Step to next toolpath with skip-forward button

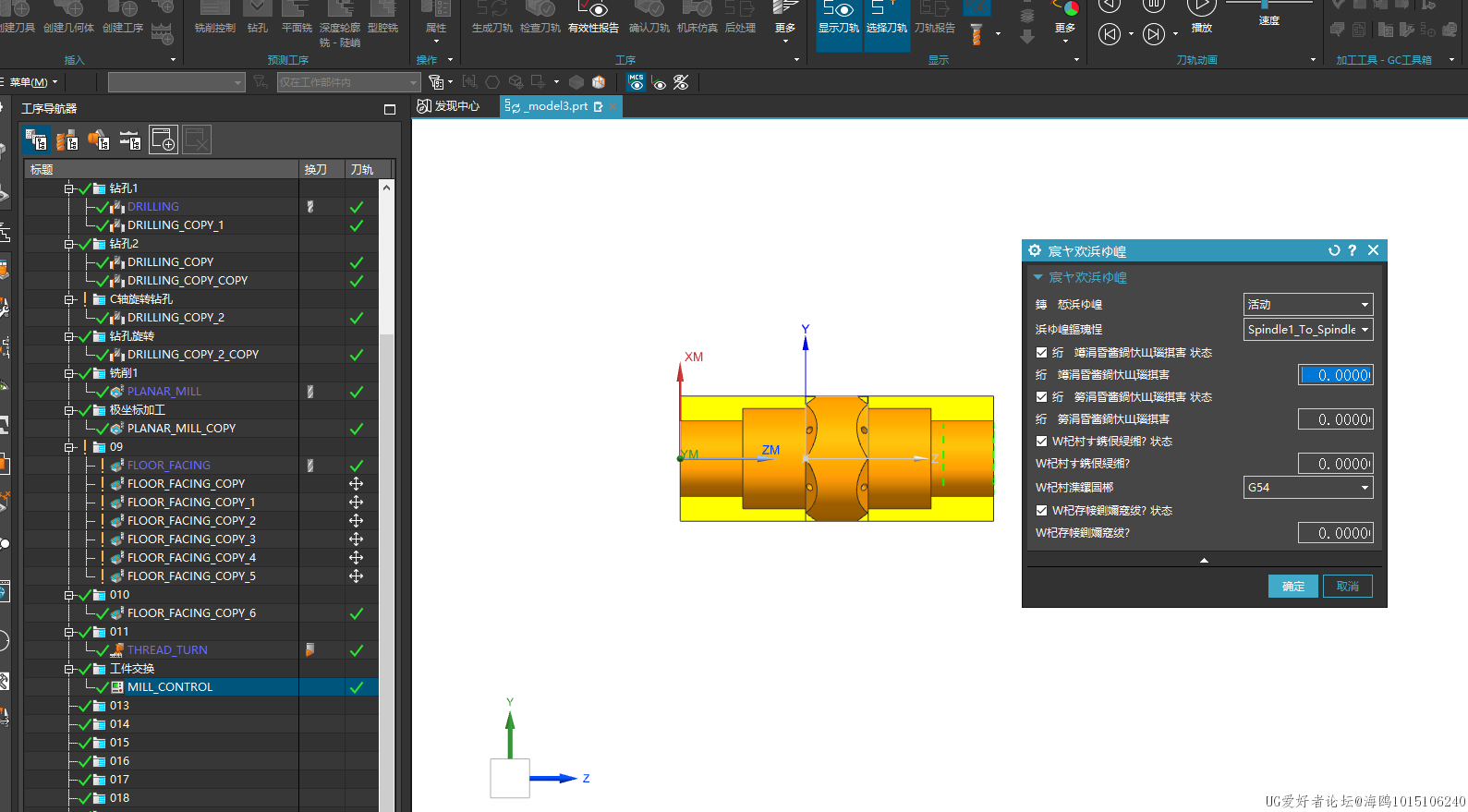point(1154,35)
